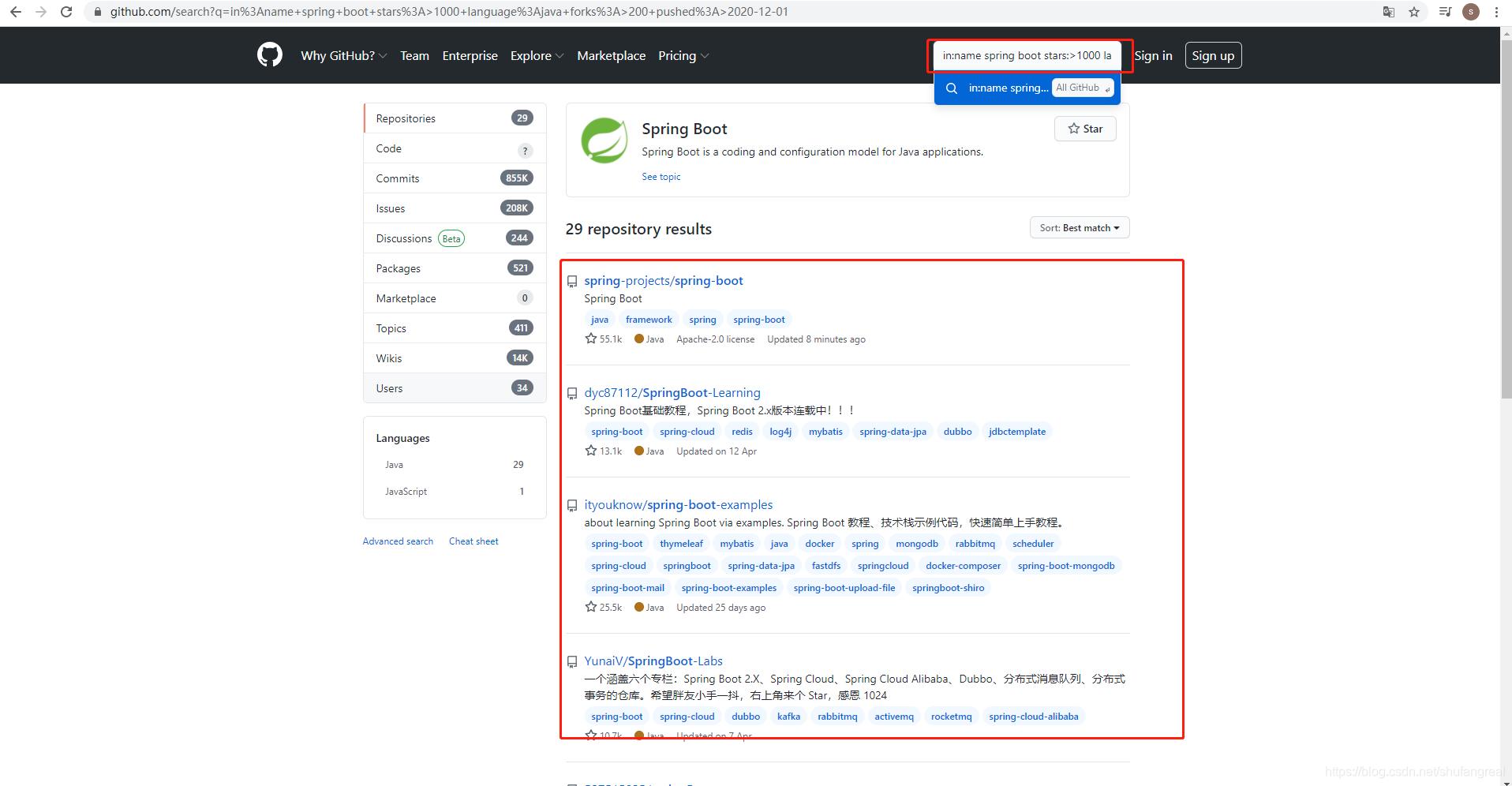This screenshot has width=1512, height=786.
Task: Click the Sign in link
Action: 1153,55
